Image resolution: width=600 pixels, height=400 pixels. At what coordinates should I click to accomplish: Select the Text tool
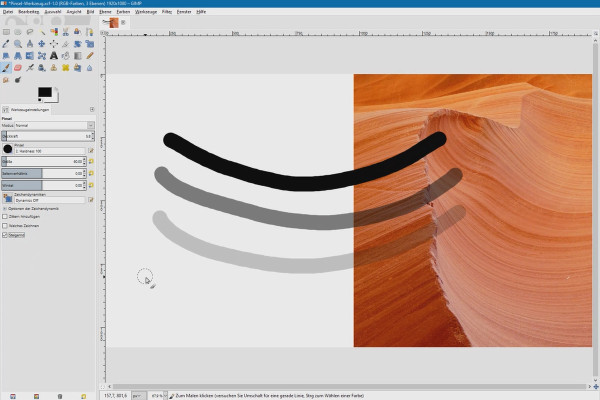click(x=54, y=56)
